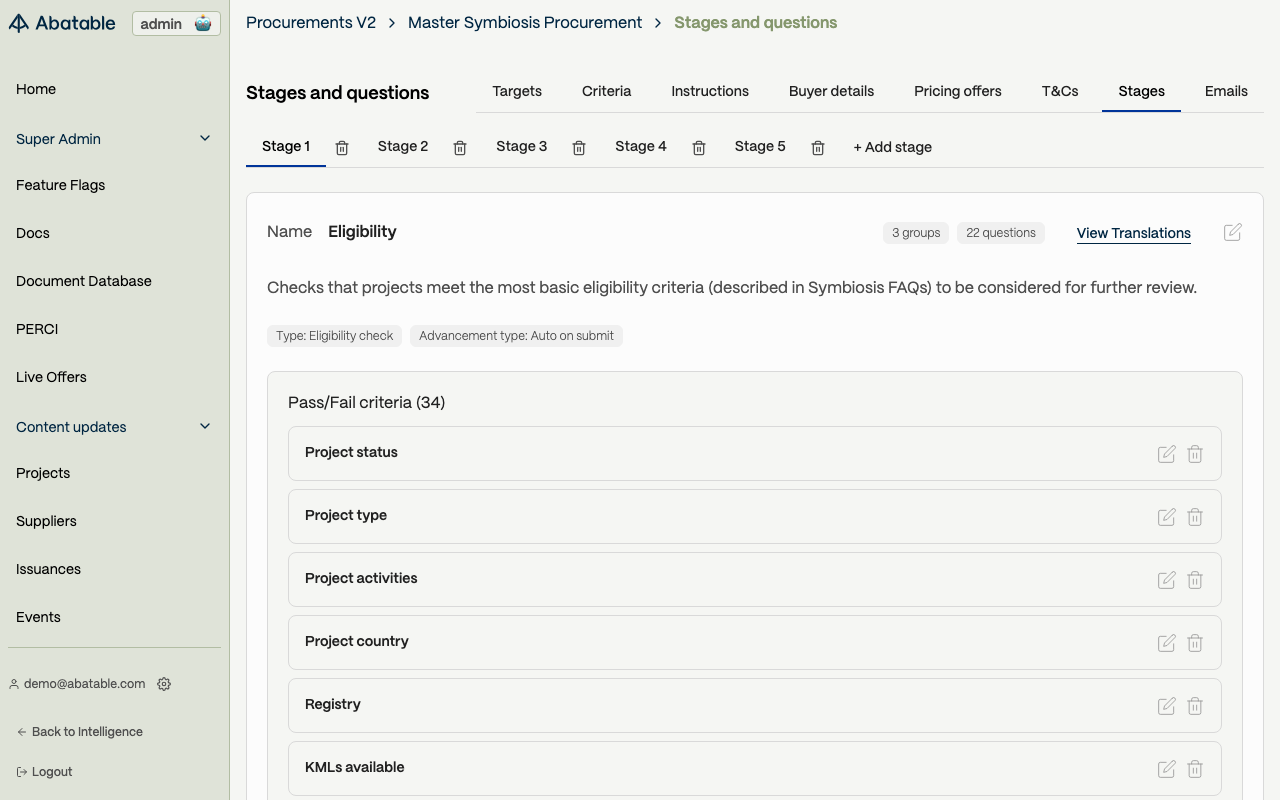
Task: Open the admin role selector
Action: point(176,24)
